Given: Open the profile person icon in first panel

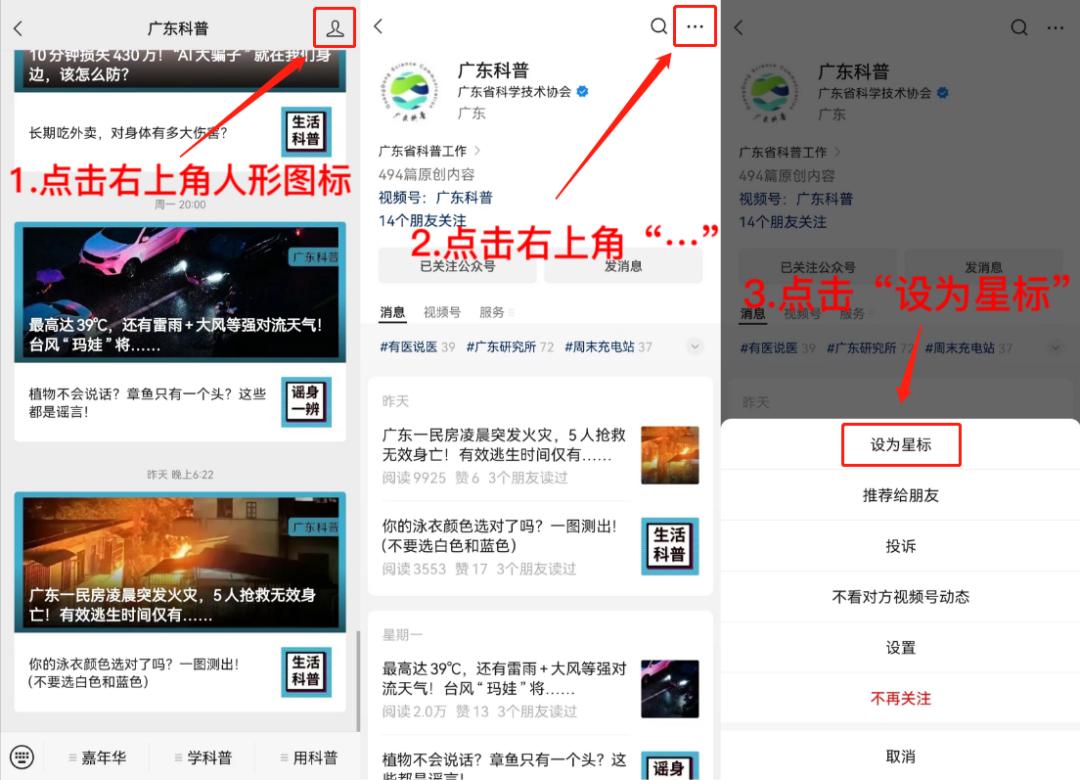Looking at the screenshot, I should click(x=335, y=28).
